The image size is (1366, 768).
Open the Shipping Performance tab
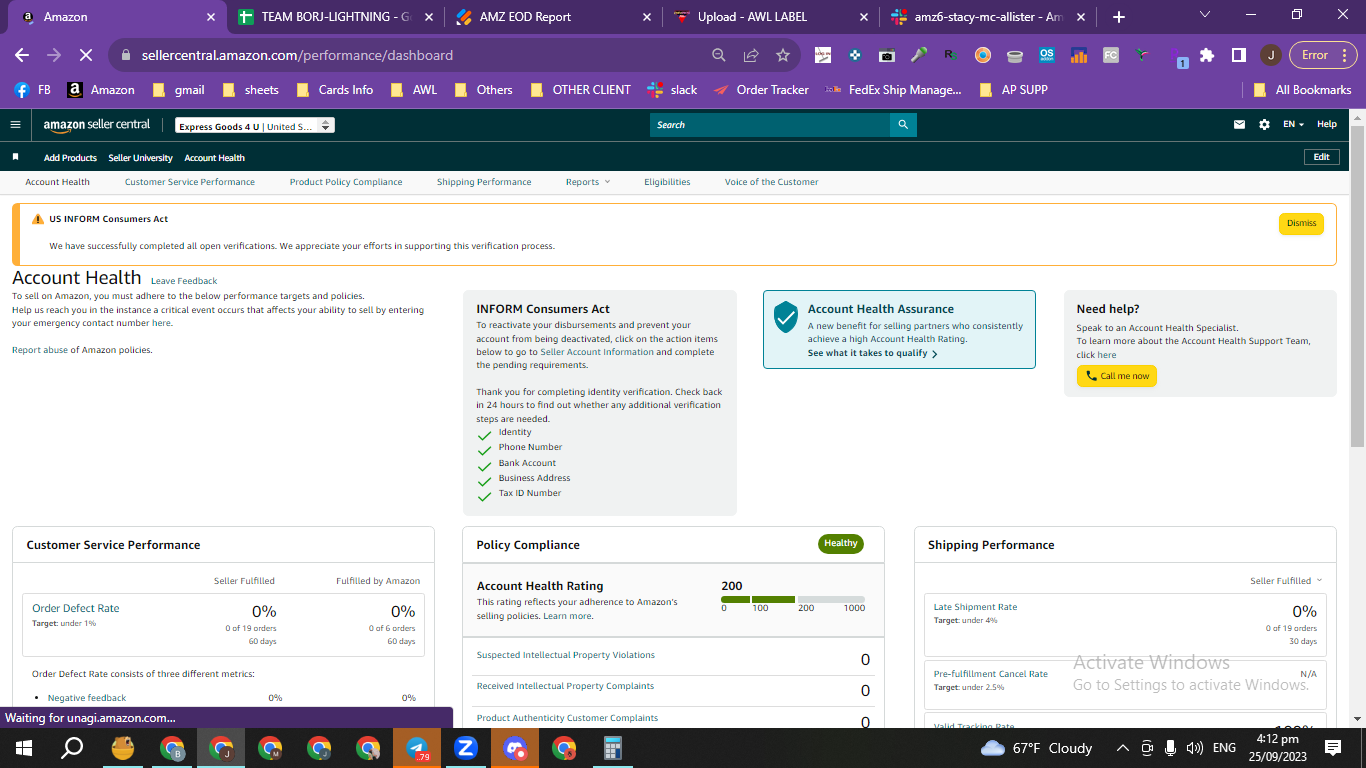484,182
